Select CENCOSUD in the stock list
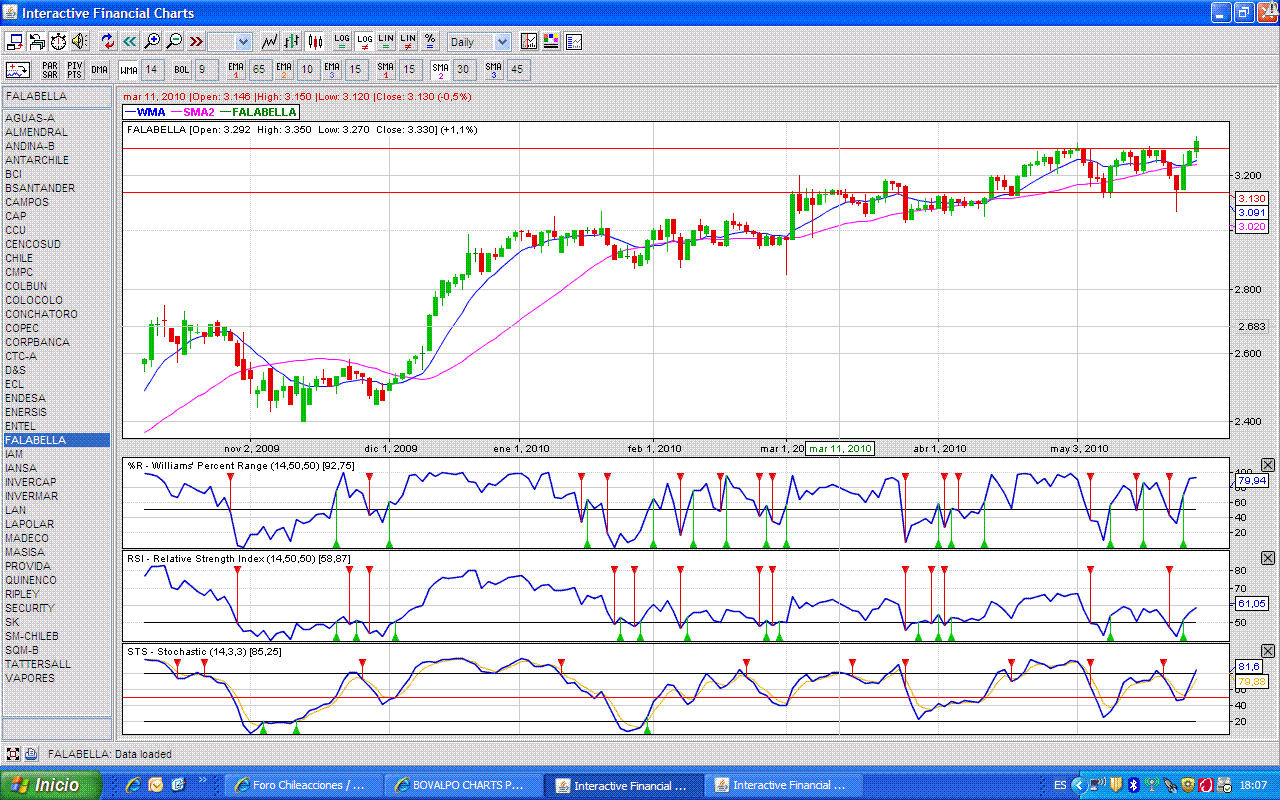 pos(56,244)
